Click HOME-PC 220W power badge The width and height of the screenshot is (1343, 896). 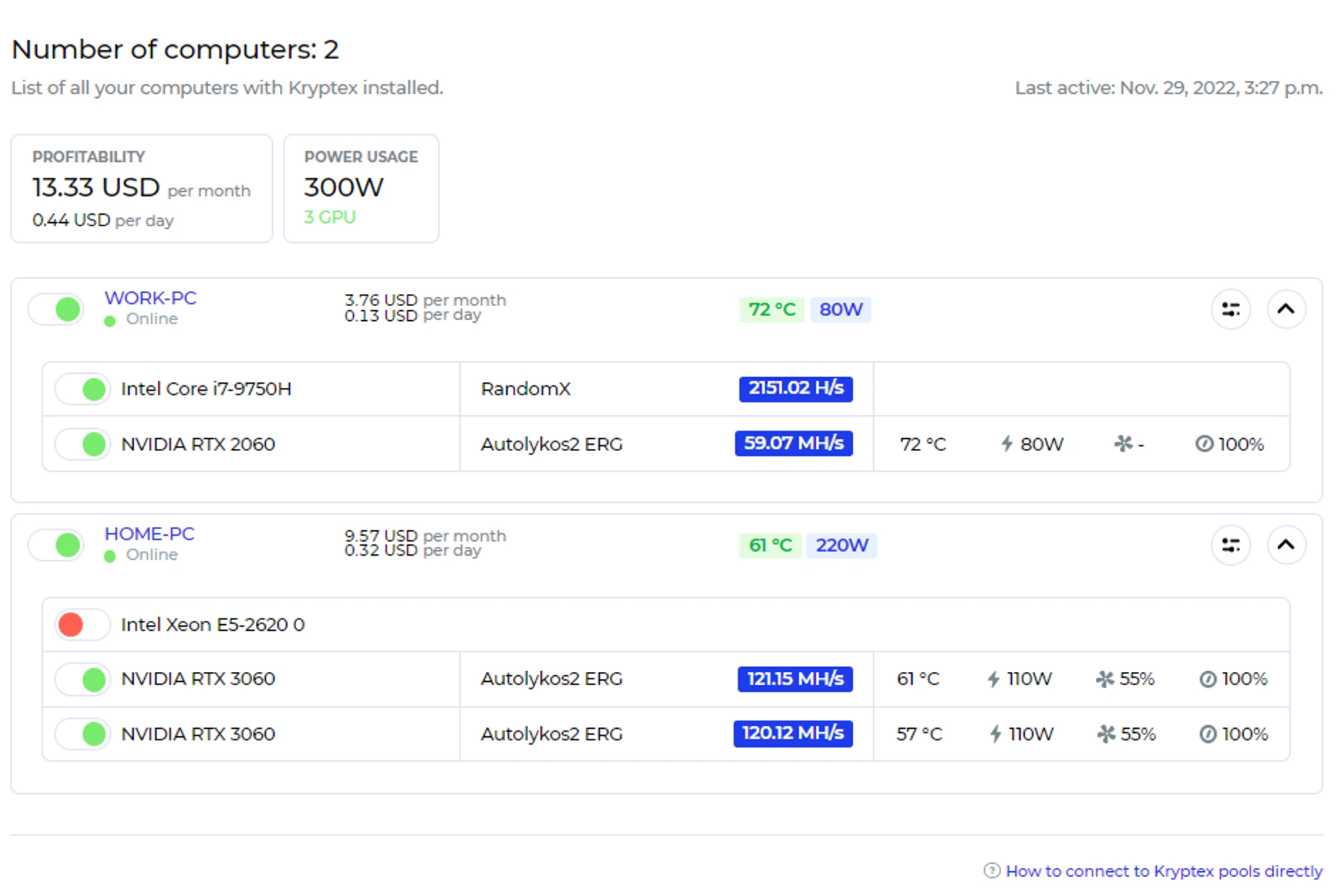pos(841,545)
